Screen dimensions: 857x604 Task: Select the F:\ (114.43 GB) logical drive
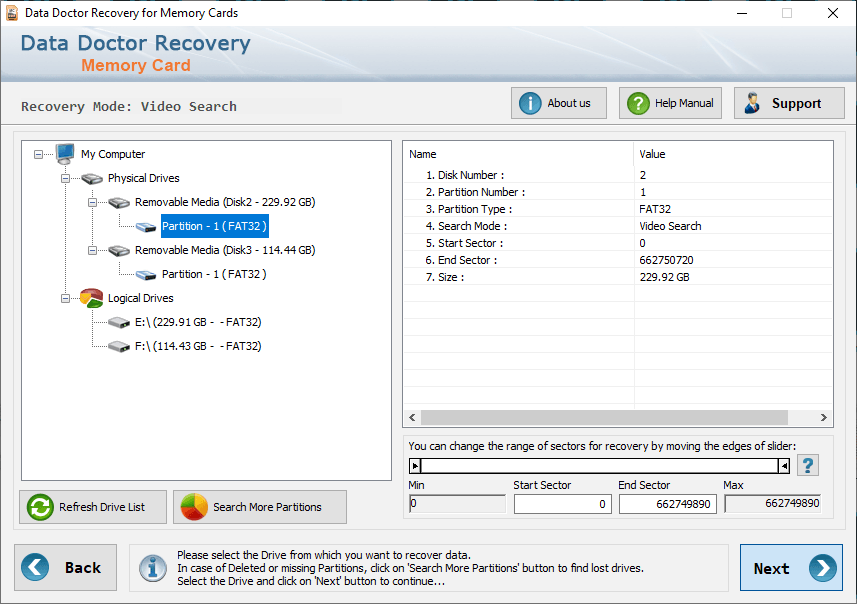pos(198,347)
